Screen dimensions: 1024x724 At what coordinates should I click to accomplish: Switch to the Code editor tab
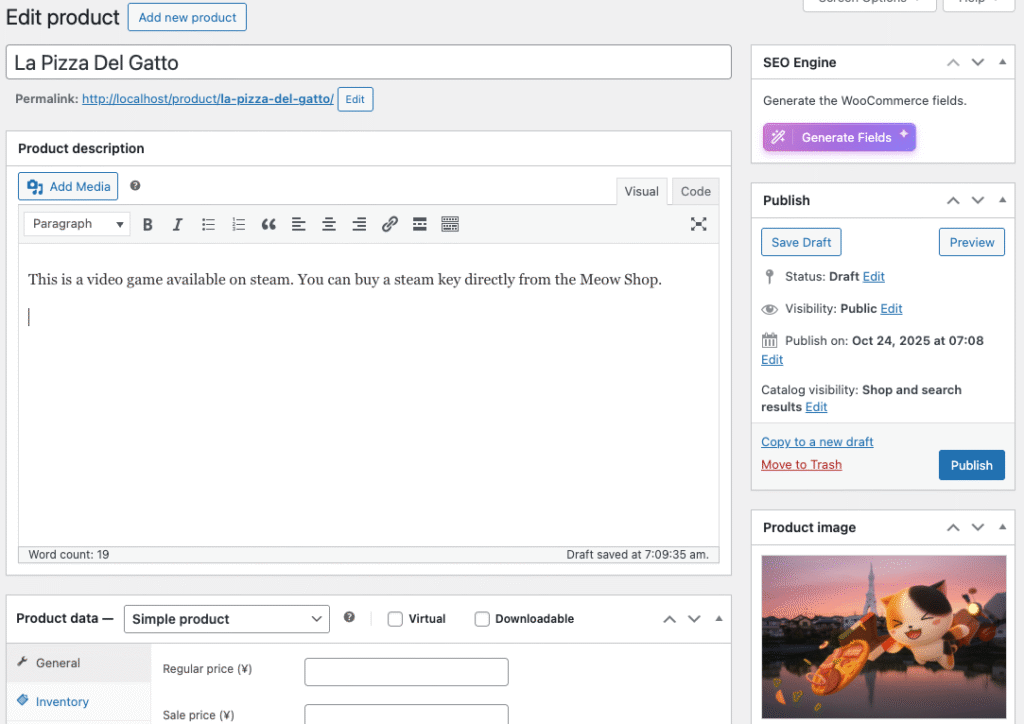[x=695, y=191]
